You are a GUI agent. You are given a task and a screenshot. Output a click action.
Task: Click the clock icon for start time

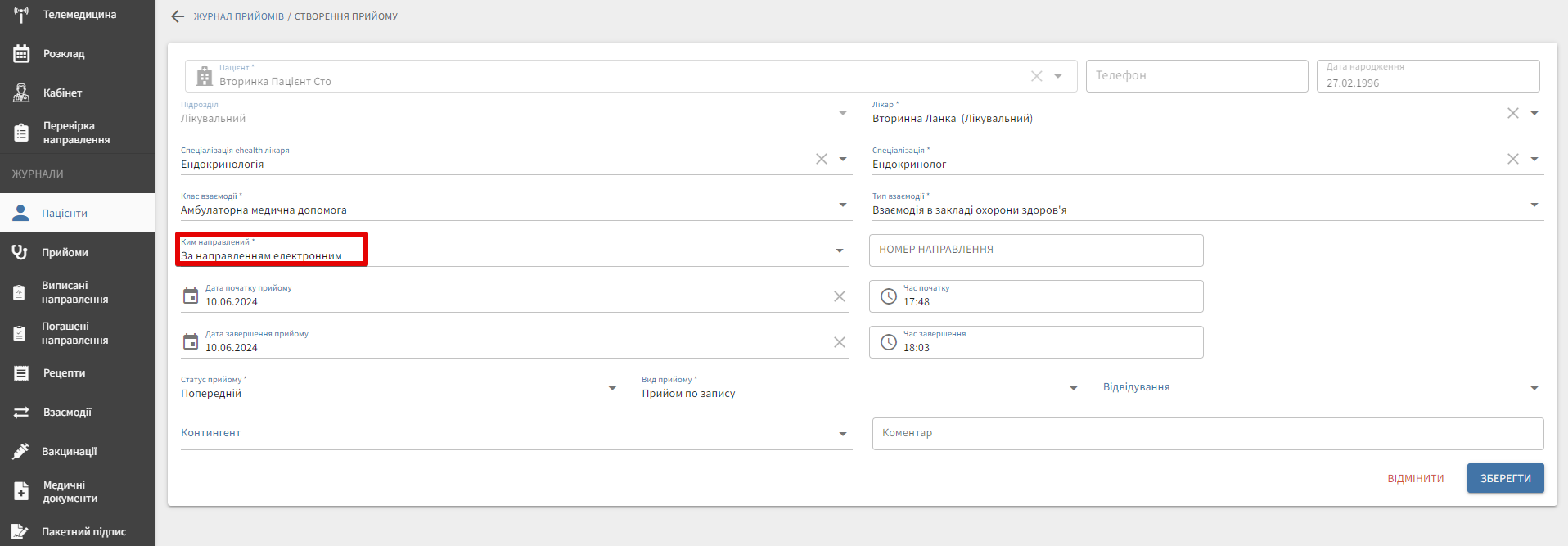889,296
